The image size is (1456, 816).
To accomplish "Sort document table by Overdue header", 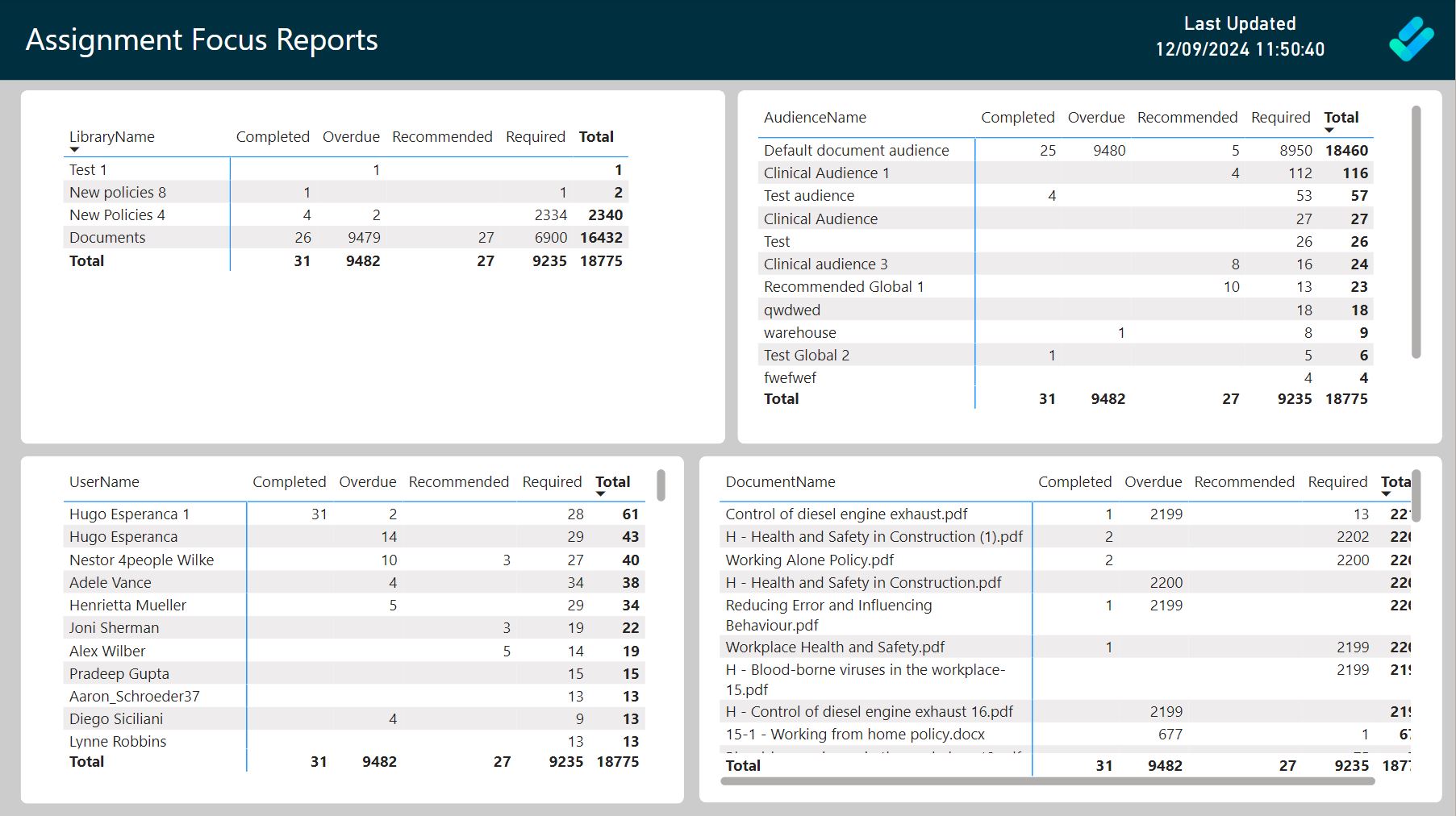I will pos(1154,482).
